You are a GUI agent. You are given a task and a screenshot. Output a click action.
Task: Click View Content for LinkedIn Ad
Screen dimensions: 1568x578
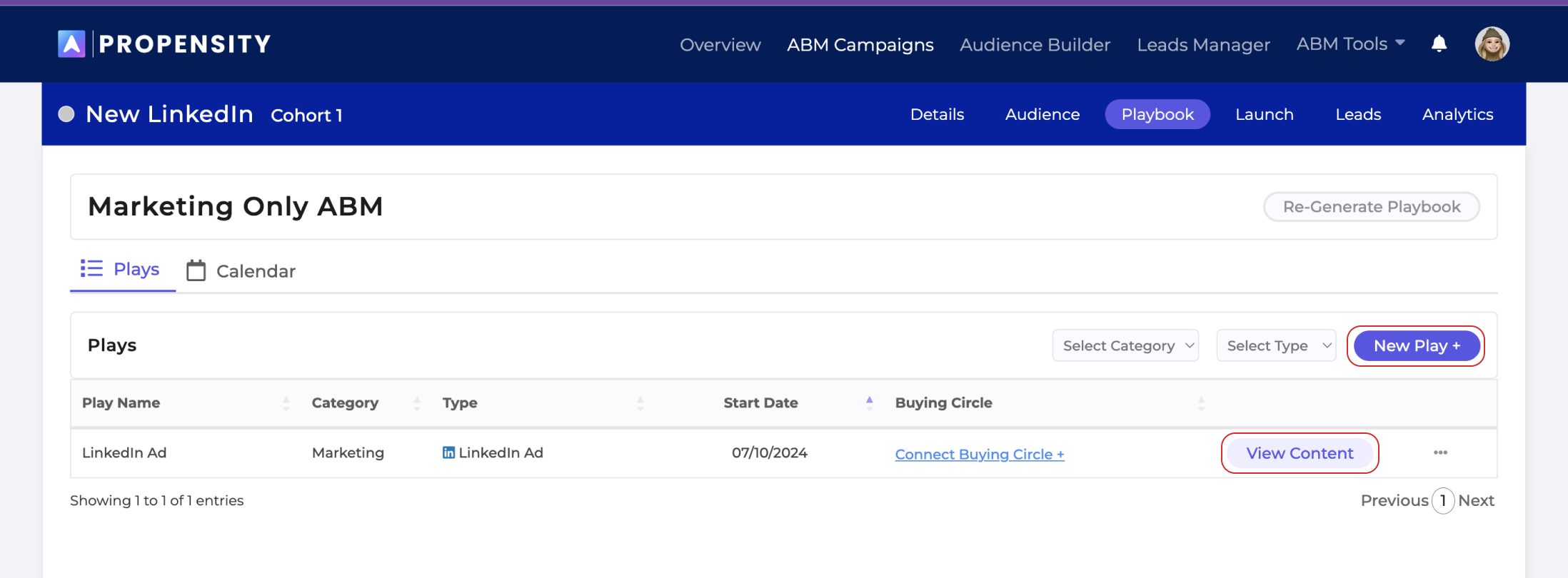click(x=1300, y=453)
